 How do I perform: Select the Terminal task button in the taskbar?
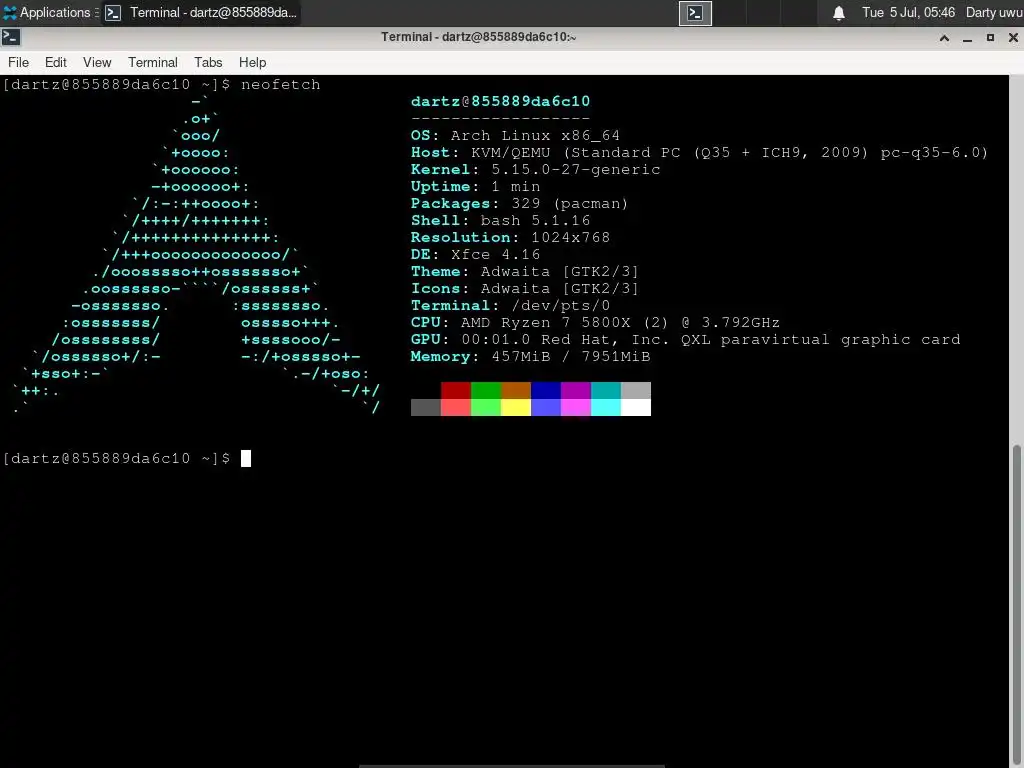tap(202, 12)
